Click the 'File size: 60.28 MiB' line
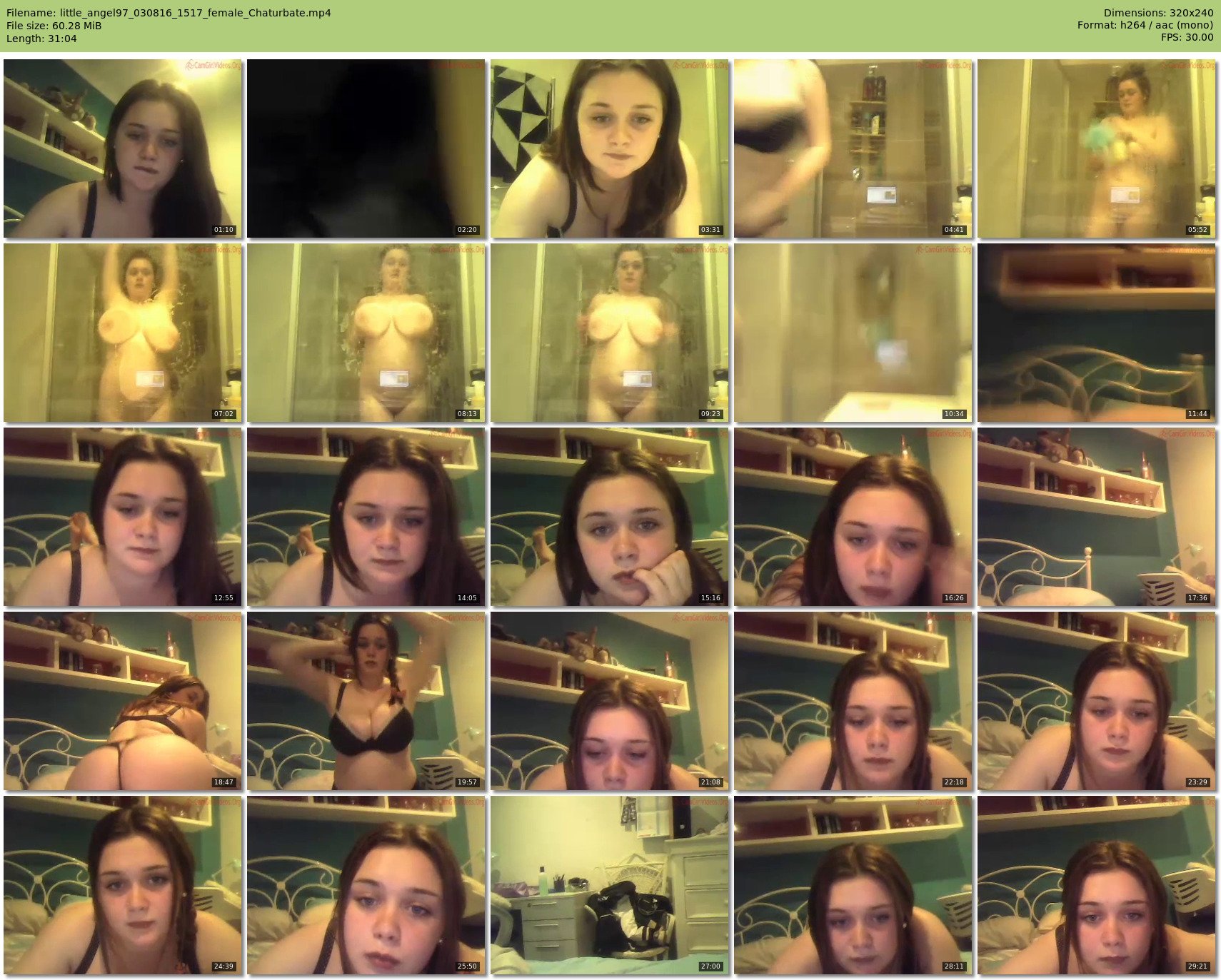The image size is (1221, 980). tap(54, 26)
